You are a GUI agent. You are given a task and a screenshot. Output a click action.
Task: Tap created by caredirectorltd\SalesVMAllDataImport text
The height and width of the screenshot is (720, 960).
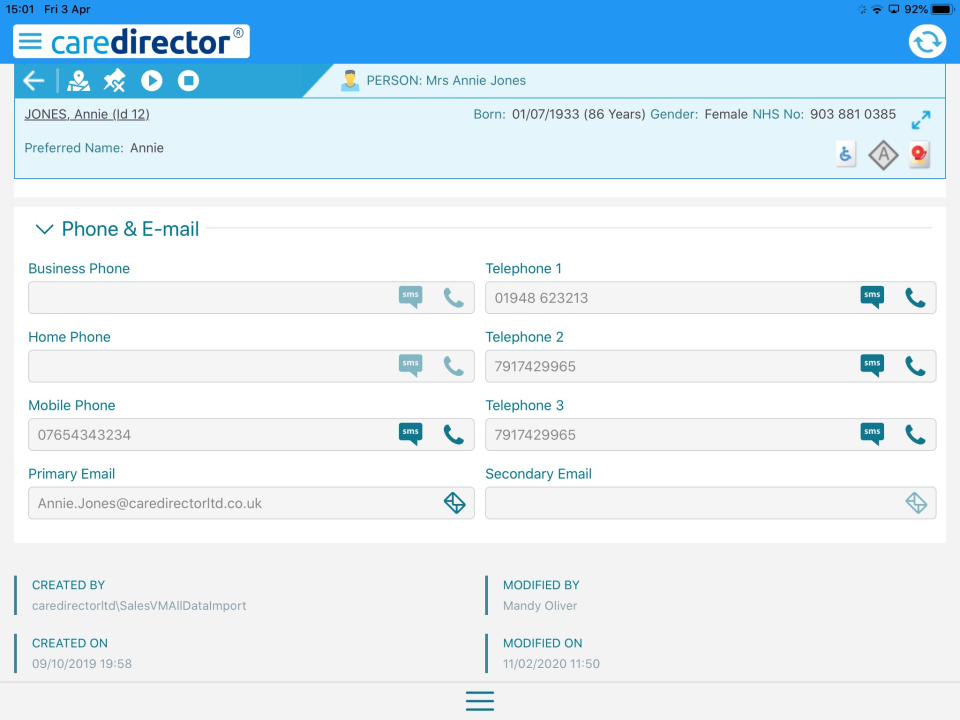[x=139, y=606]
